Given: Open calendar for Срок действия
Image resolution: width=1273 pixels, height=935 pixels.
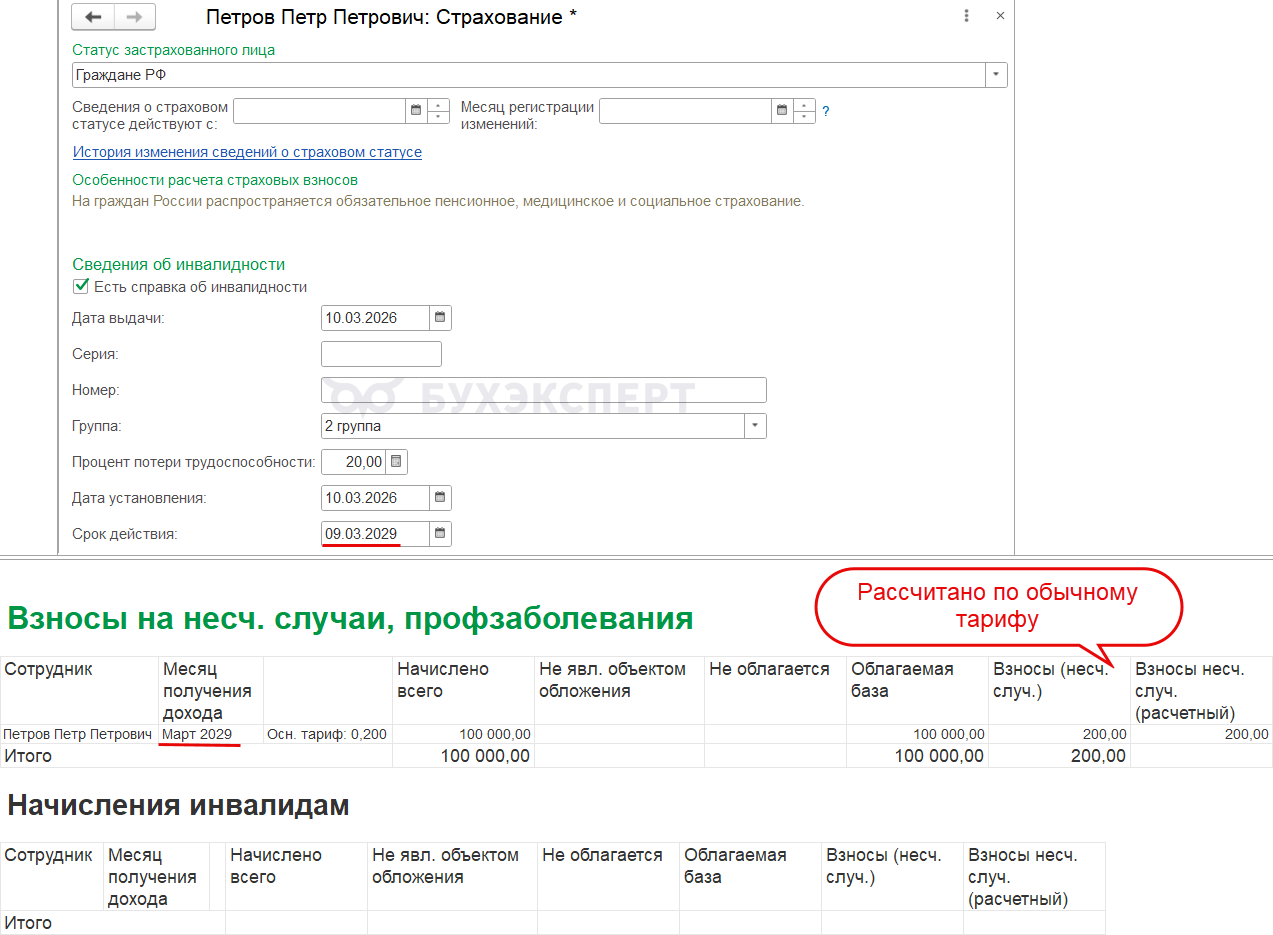Looking at the screenshot, I should [x=440, y=534].
